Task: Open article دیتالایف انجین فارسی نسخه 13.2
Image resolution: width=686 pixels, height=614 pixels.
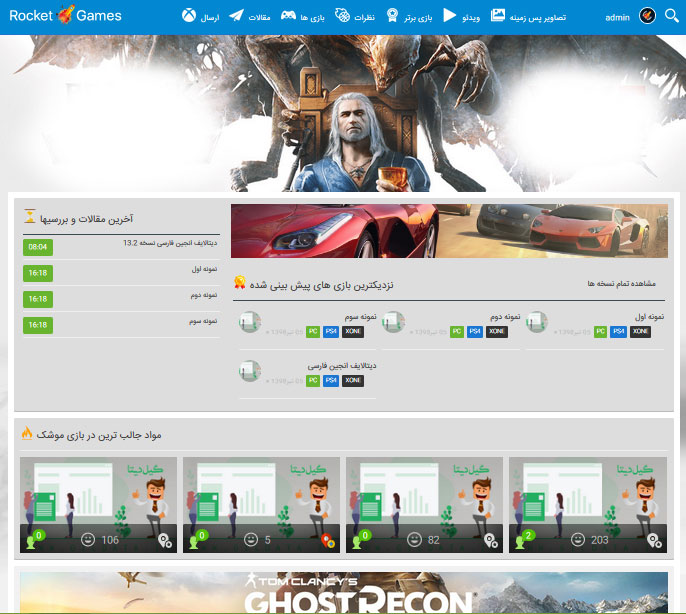Action: coord(176,243)
